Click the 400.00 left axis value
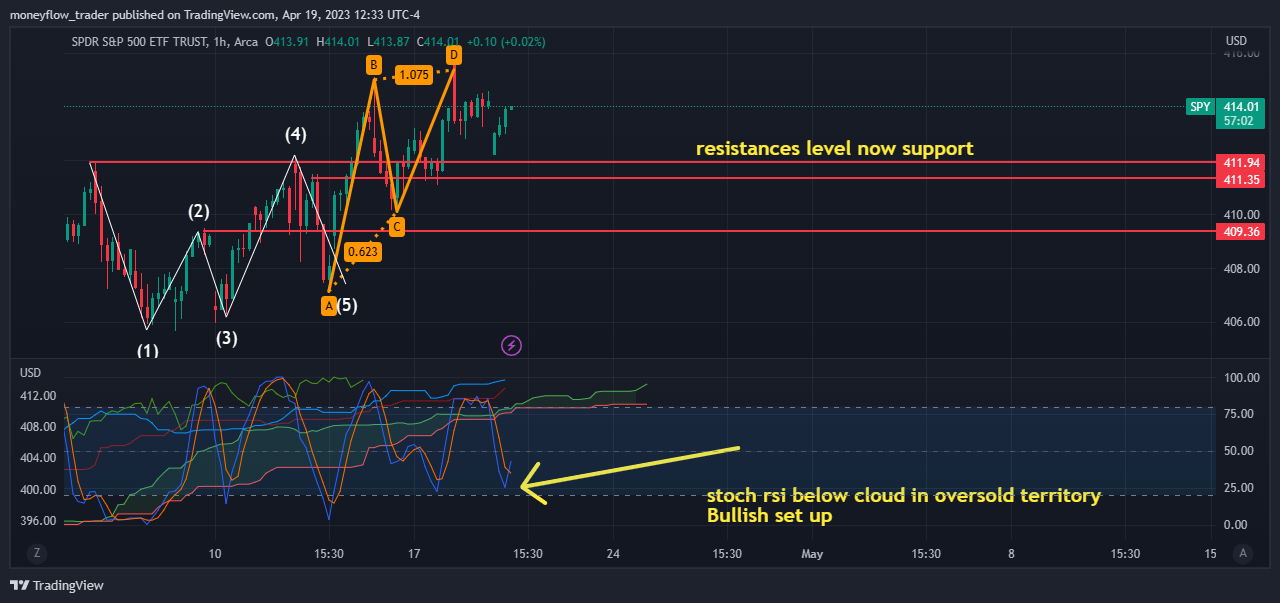 coord(38,490)
